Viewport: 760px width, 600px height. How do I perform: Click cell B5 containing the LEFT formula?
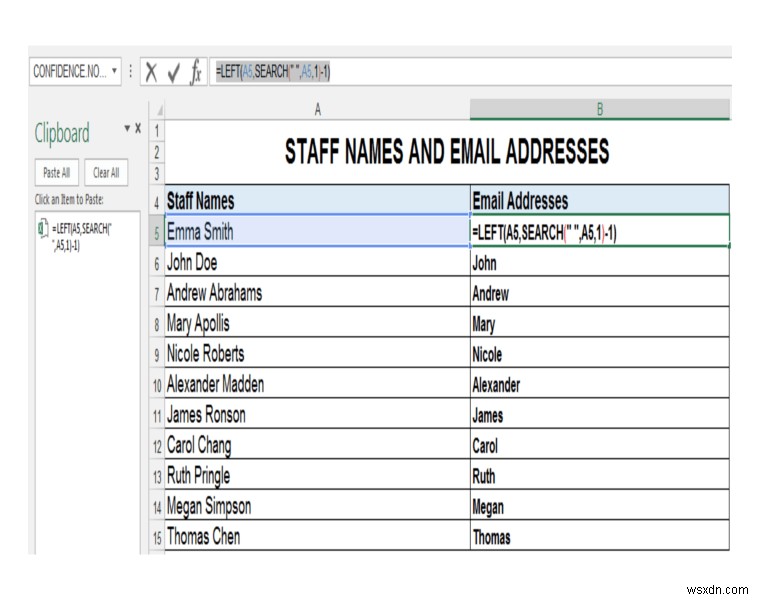[x=600, y=232]
